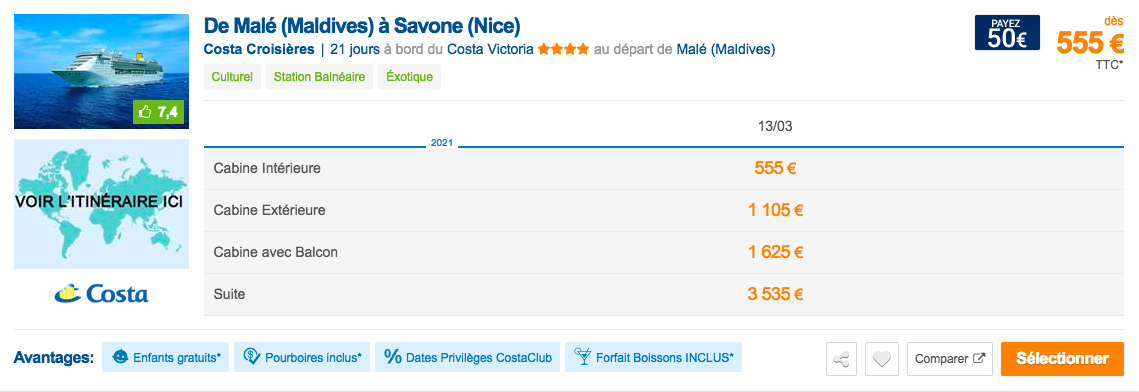Click the share icon button
The height and width of the screenshot is (392, 1139).
(x=841, y=359)
